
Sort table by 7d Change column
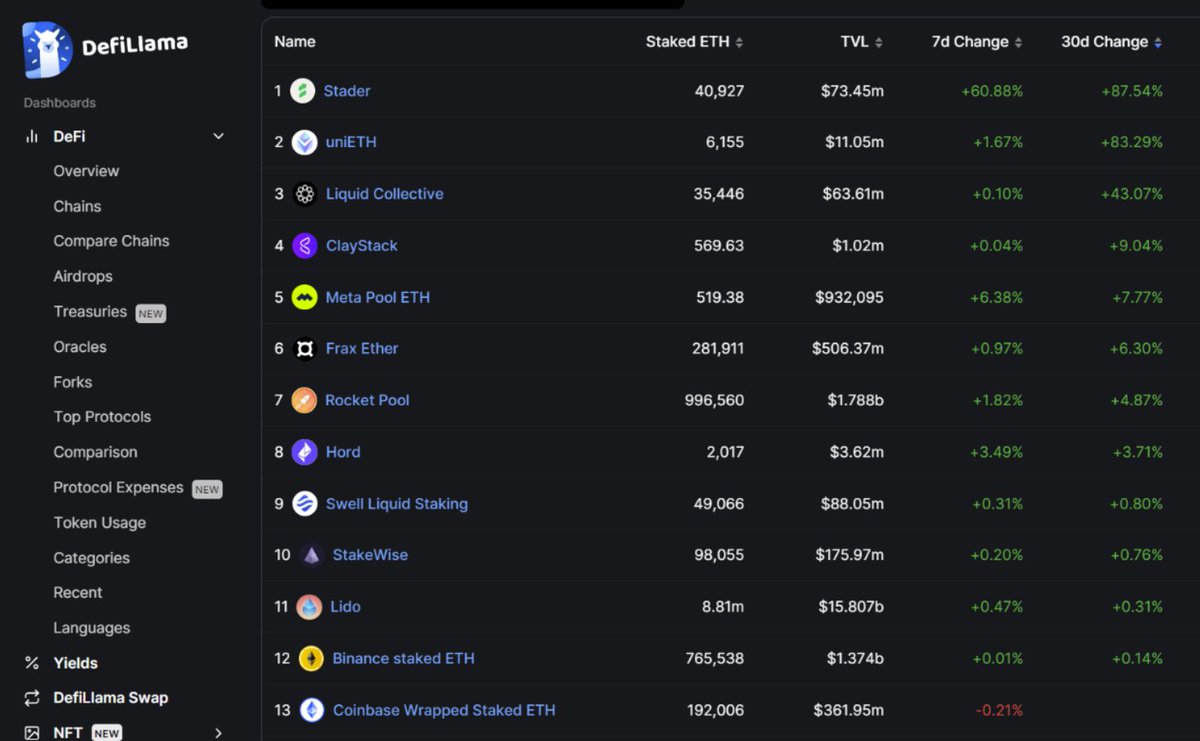[x=977, y=42]
